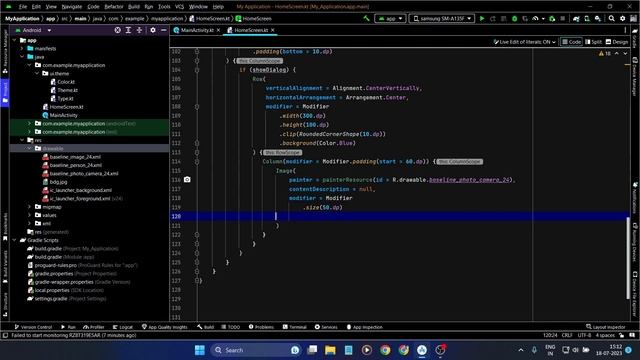This screenshot has width=640, height=360.
Task: Click Apply Changes and Restart Activity icon
Action: (493, 18)
